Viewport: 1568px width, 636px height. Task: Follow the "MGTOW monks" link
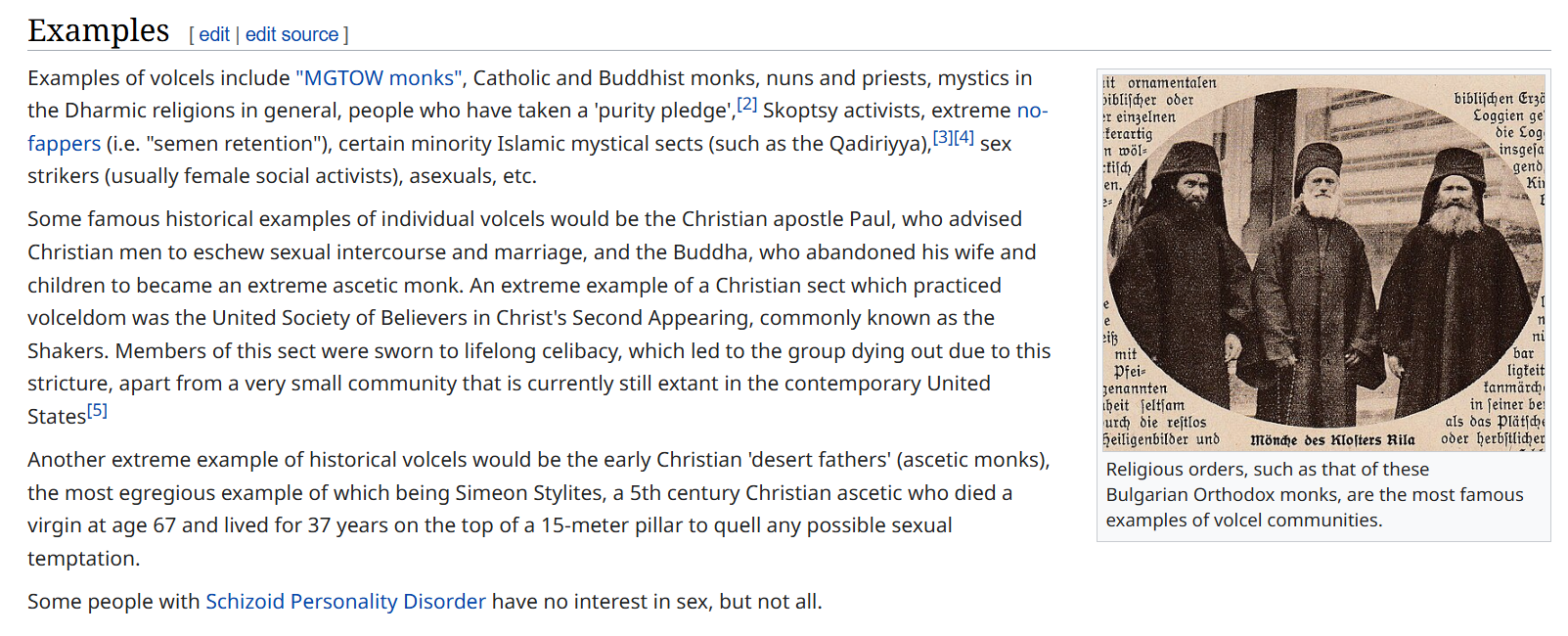(380, 78)
